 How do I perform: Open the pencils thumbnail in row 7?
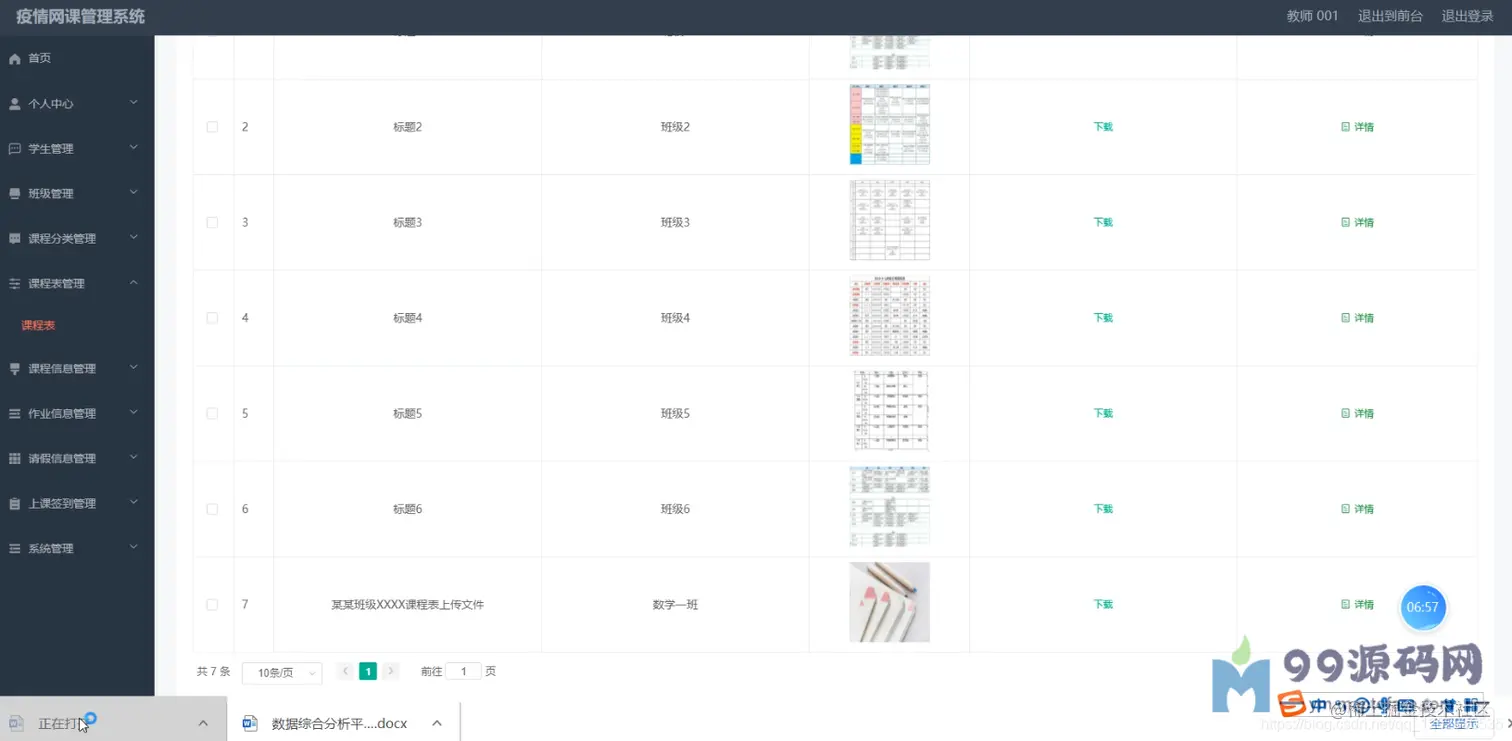(x=889, y=602)
